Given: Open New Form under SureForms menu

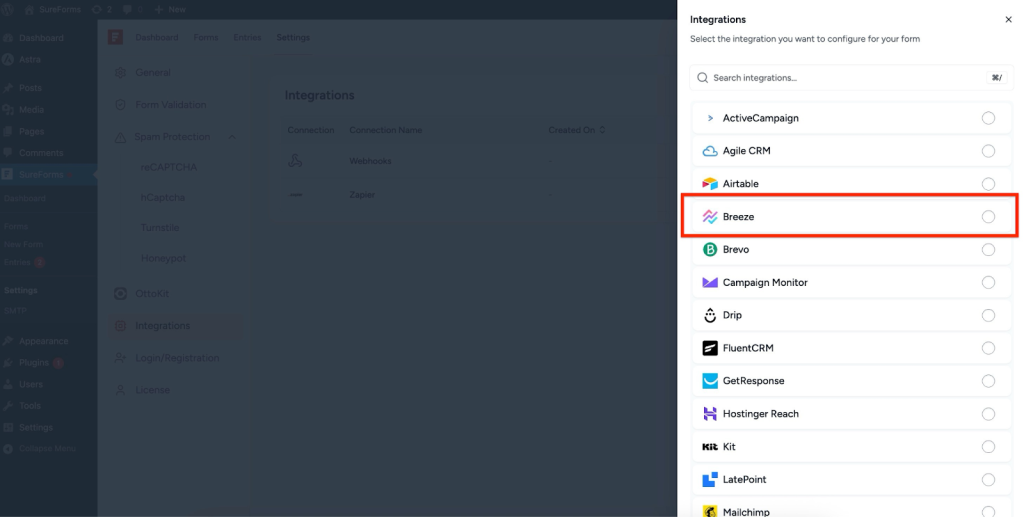Looking at the screenshot, I should [24, 244].
